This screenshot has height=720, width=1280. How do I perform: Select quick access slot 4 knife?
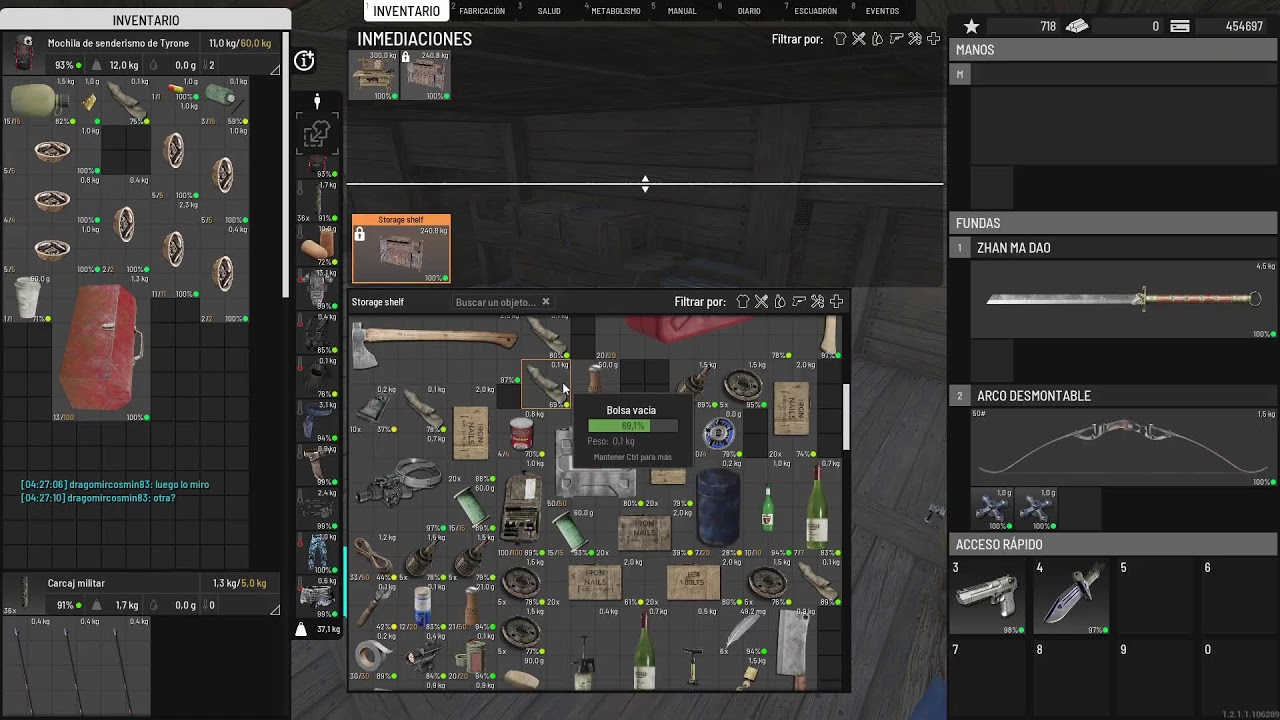coord(1072,596)
